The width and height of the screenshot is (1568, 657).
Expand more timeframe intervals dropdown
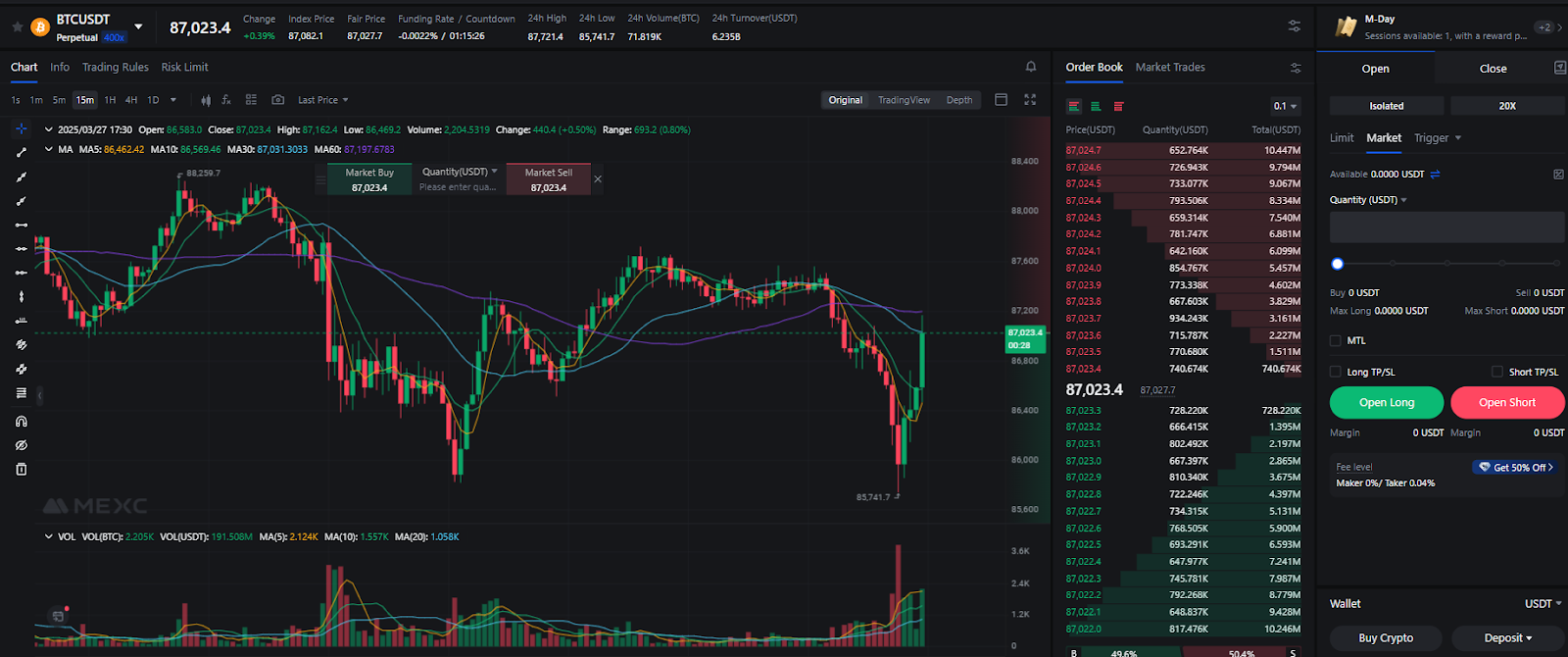point(173,100)
